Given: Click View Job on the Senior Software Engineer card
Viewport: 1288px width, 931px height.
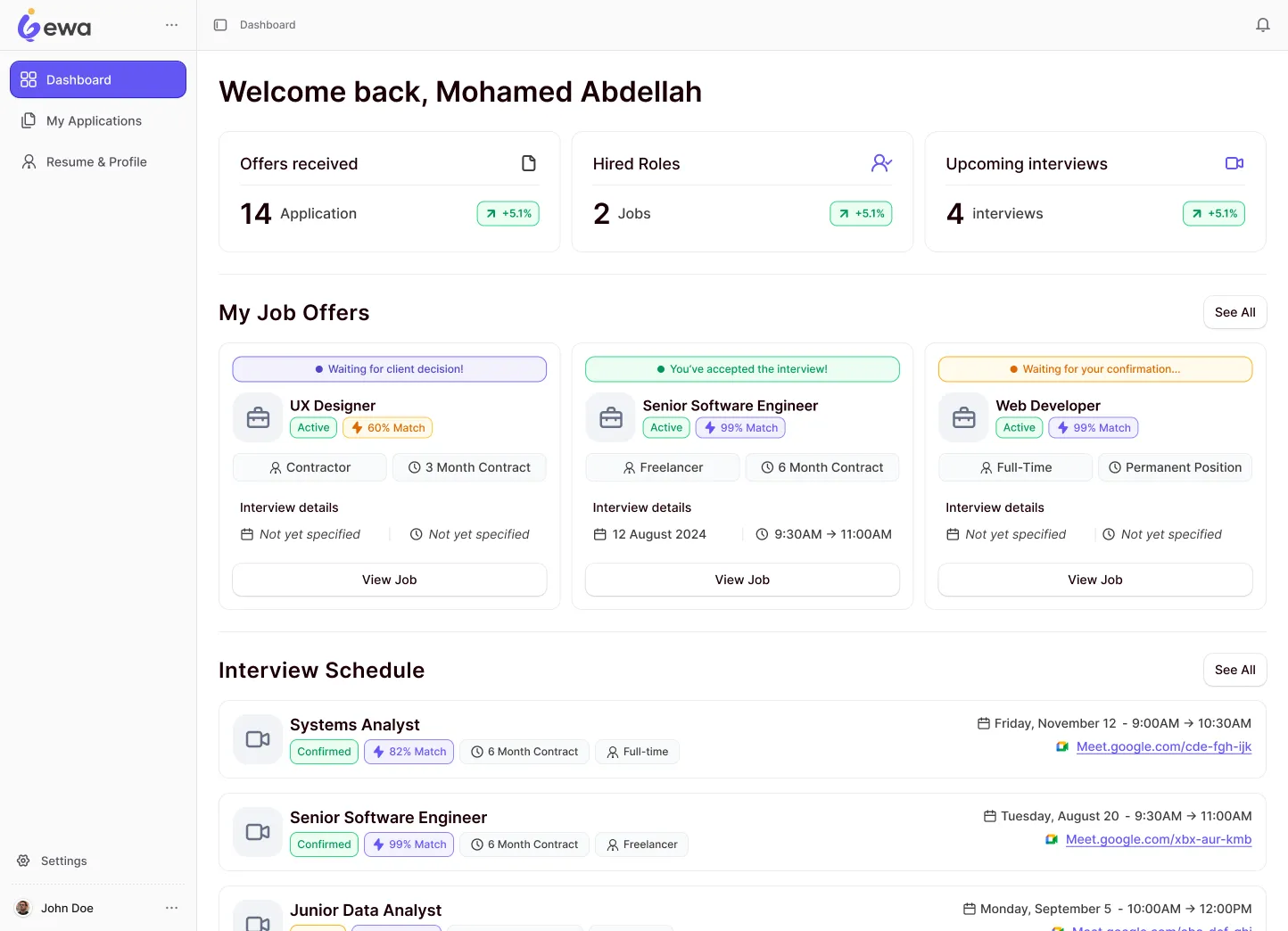Looking at the screenshot, I should tap(742, 580).
